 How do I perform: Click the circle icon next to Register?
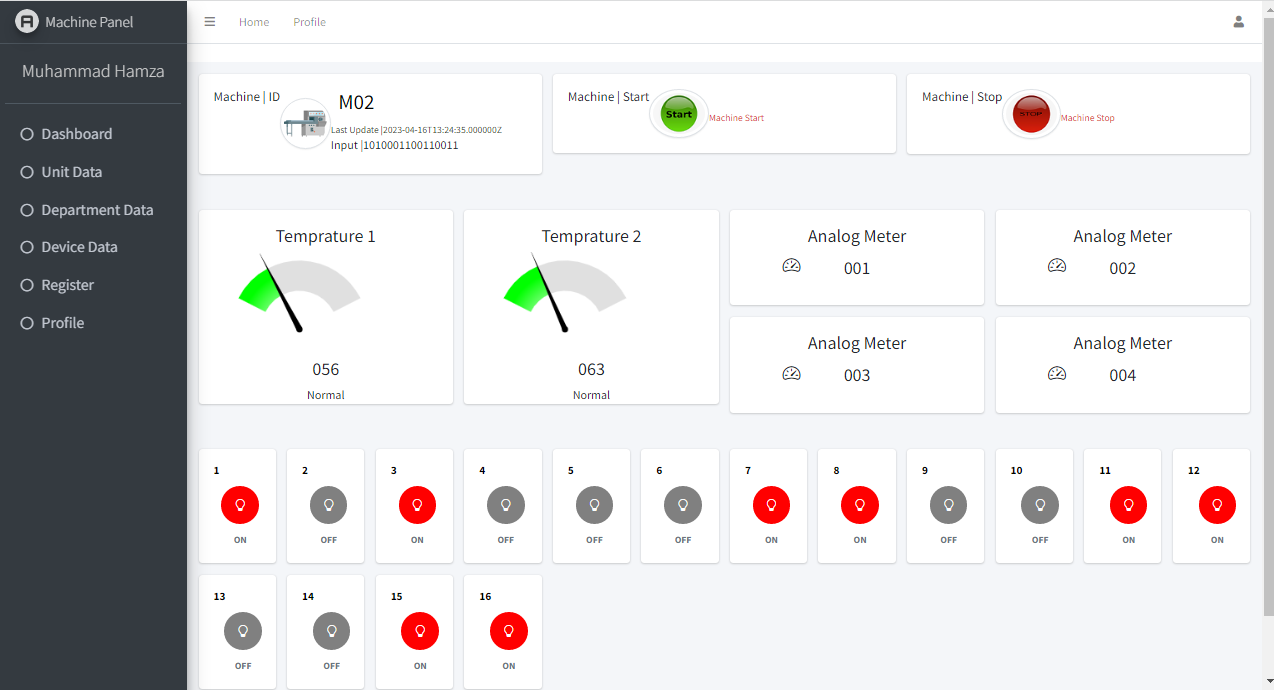(25, 284)
